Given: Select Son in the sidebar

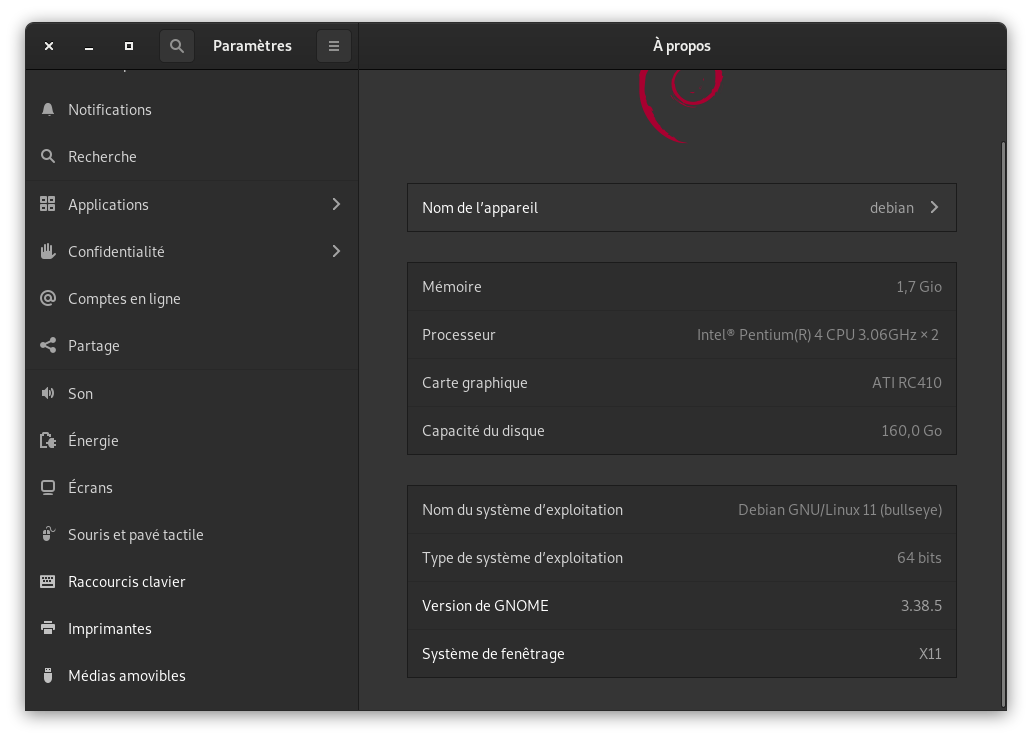Looking at the screenshot, I should click(192, 394).
